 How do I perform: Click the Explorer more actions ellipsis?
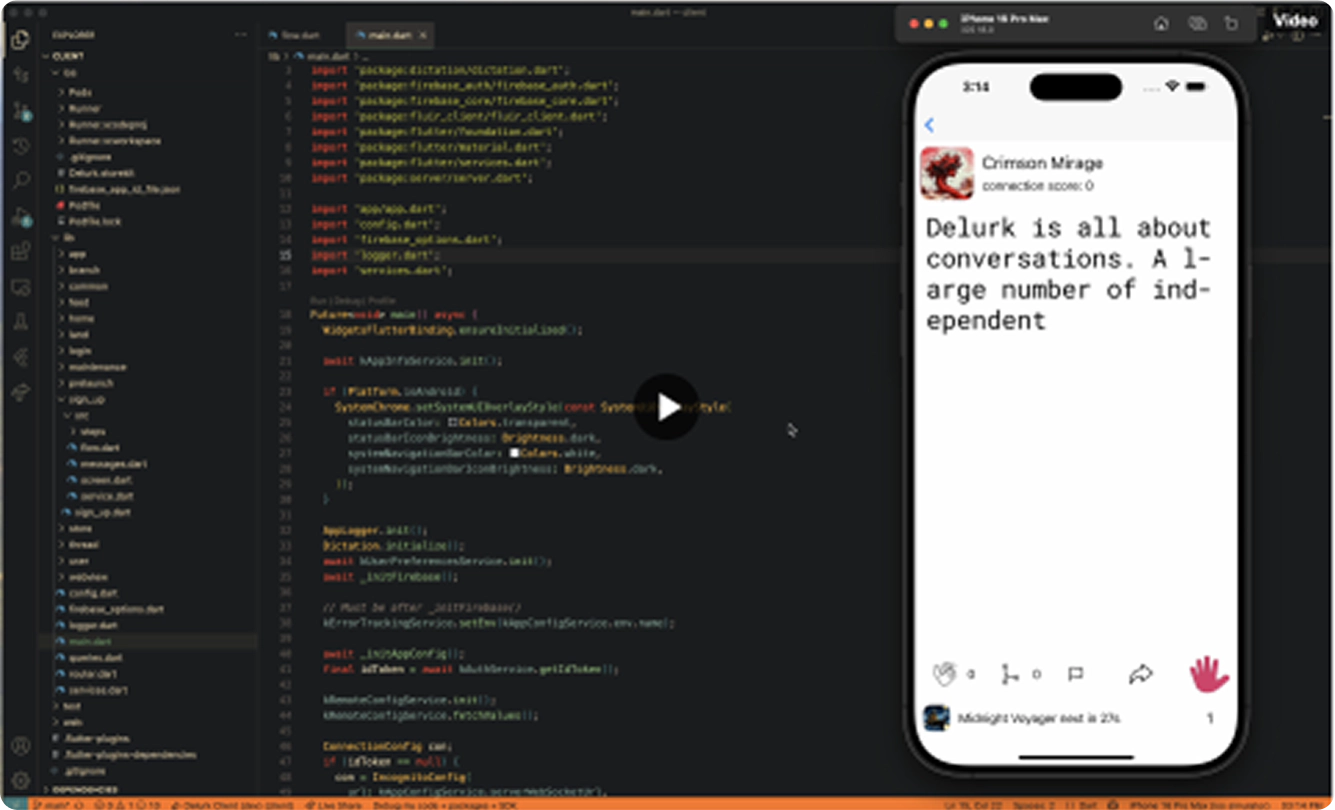tap(240, 34)
